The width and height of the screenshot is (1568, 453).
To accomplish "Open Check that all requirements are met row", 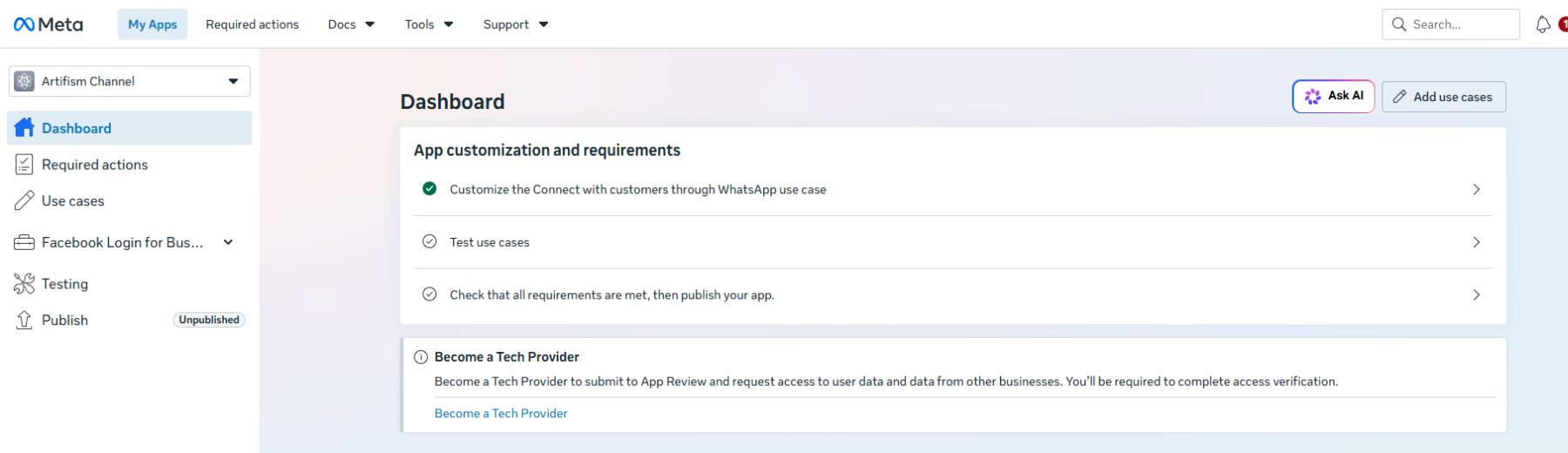I will (x=953, y=294).
